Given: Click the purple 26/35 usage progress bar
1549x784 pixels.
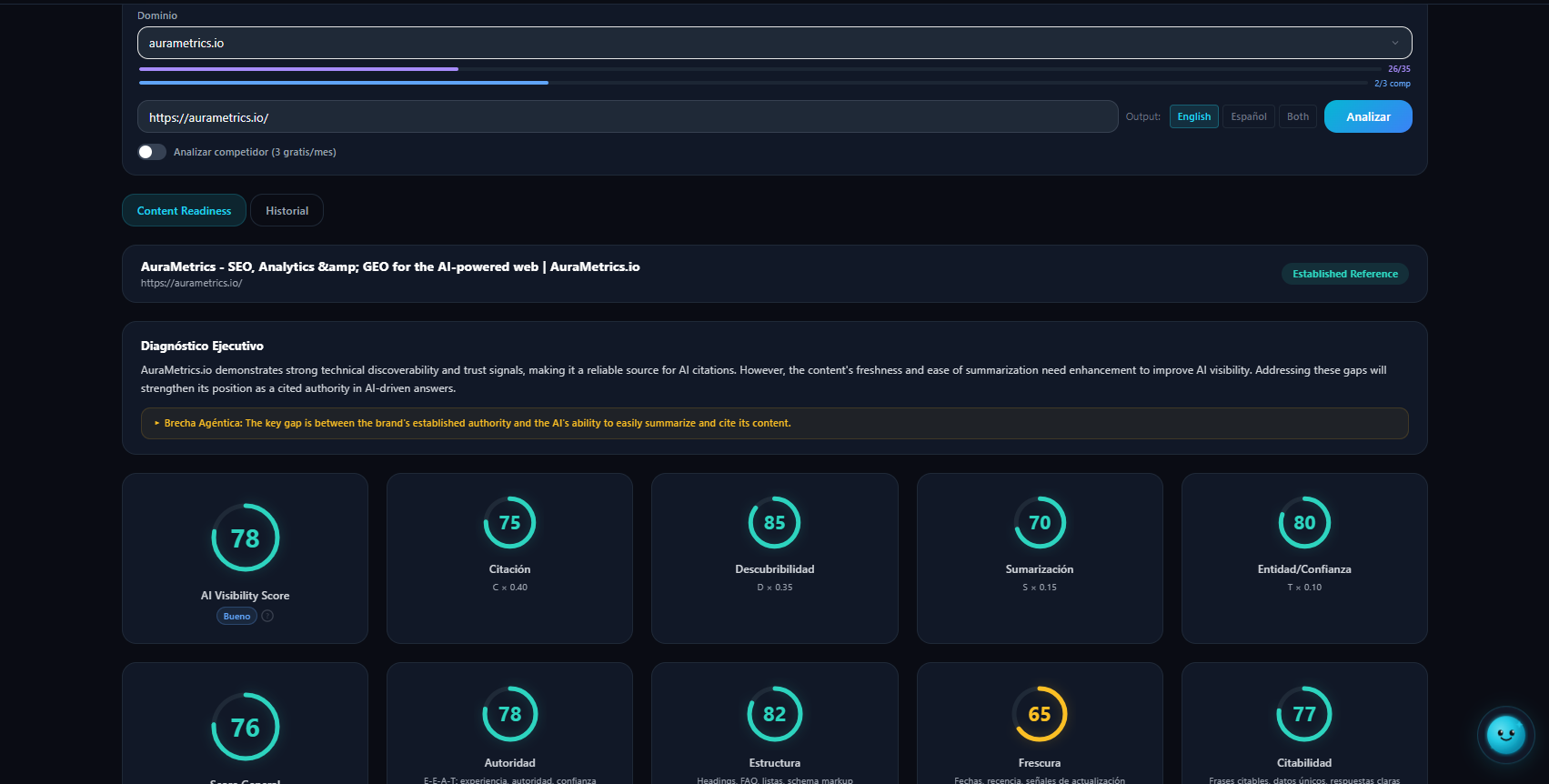Looking at the screenshot, I should (x=759, y=68).
